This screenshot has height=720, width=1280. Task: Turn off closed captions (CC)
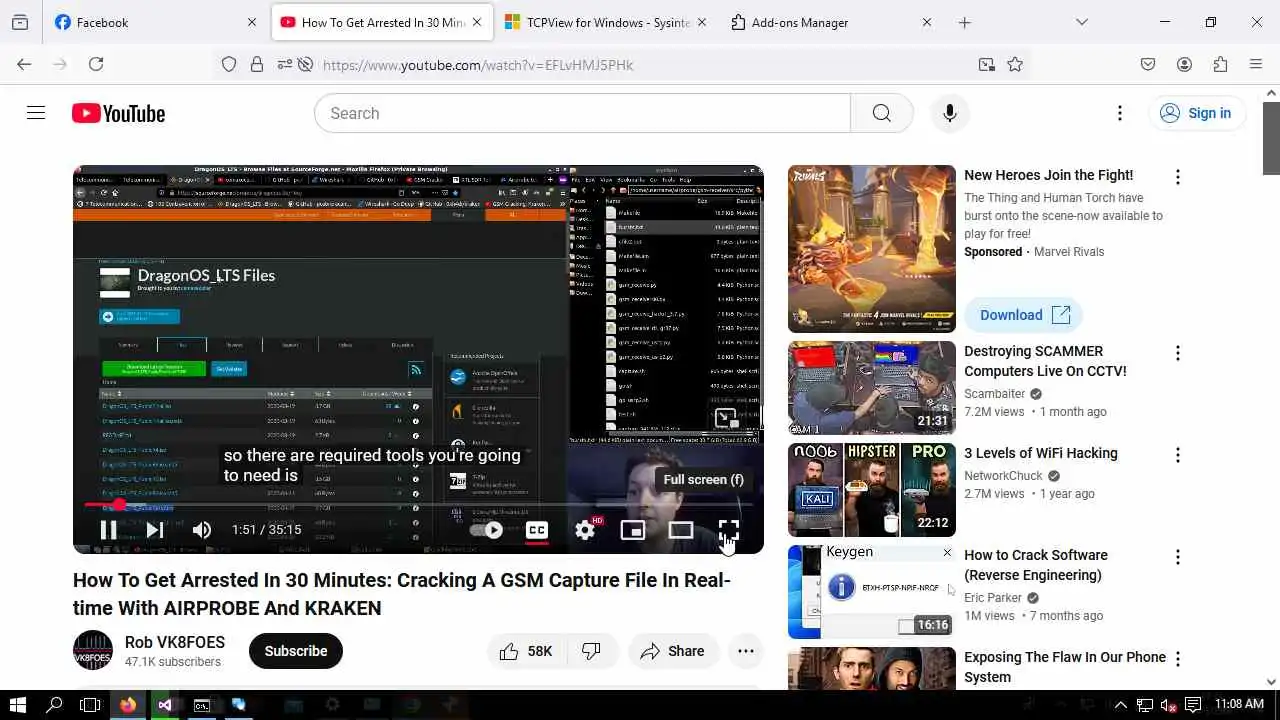[x=537, y=530]
